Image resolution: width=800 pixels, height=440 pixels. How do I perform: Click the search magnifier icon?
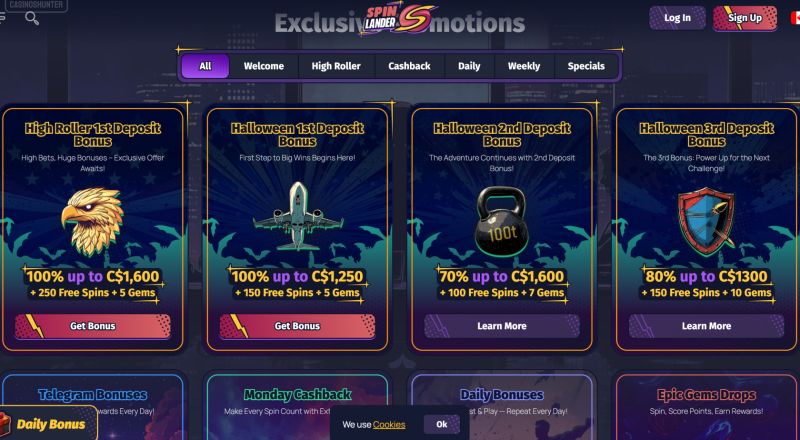pos(32,18)
